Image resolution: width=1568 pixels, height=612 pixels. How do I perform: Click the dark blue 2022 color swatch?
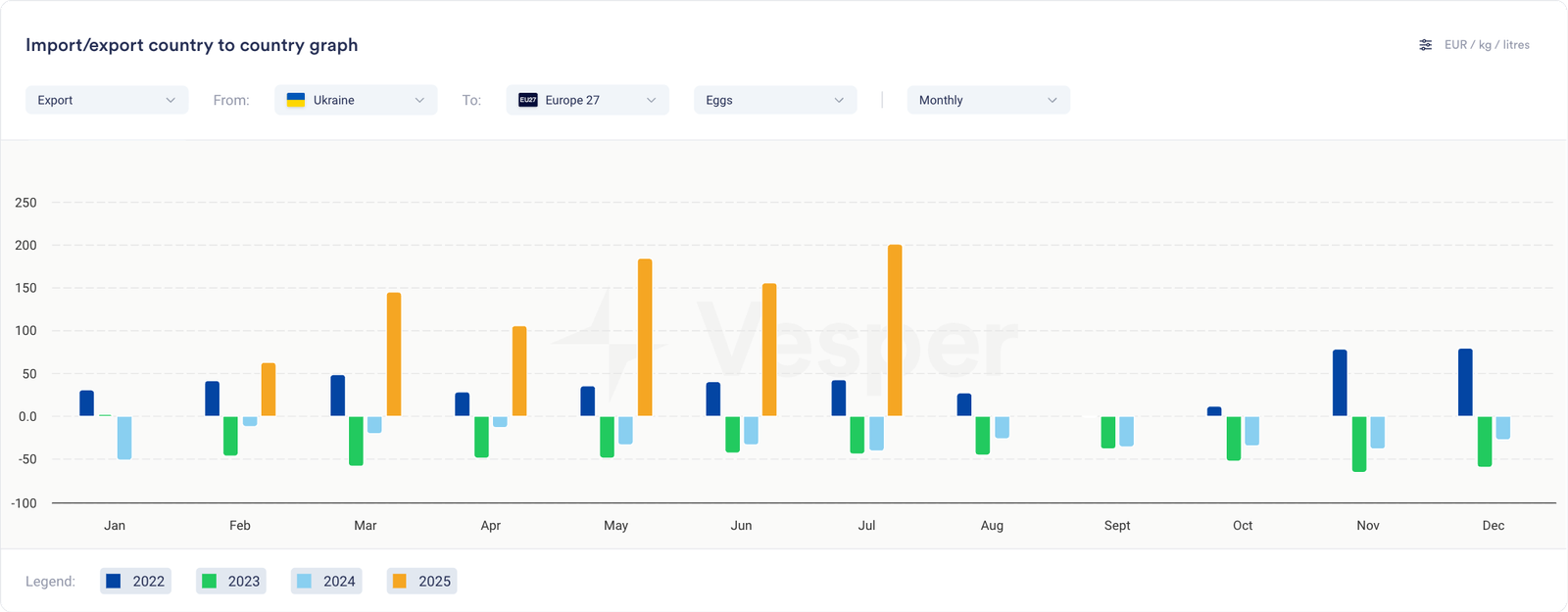[114, 581]
